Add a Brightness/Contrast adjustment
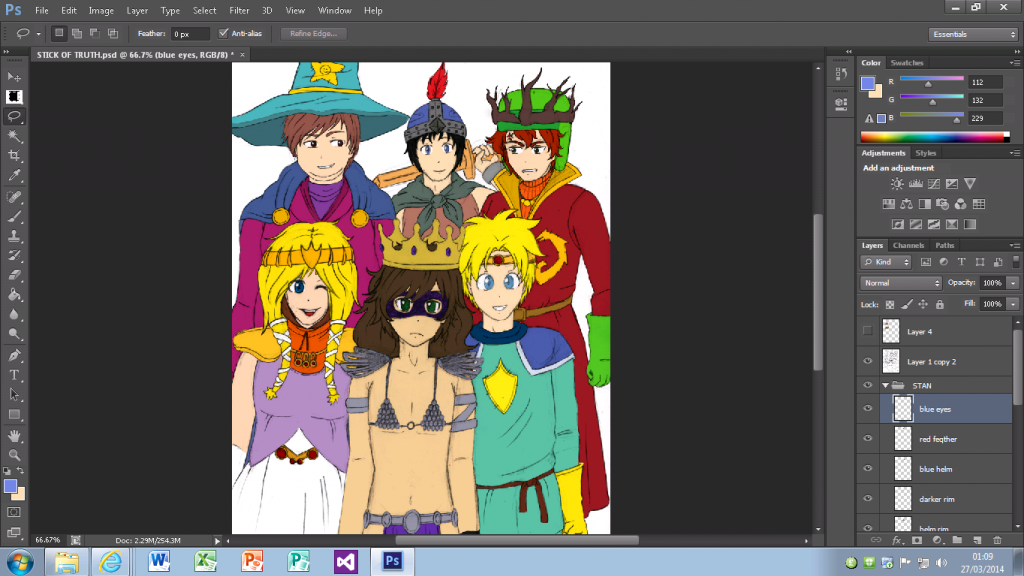Viewport: 1024px width, 576px height. click(x=897, y=184)
